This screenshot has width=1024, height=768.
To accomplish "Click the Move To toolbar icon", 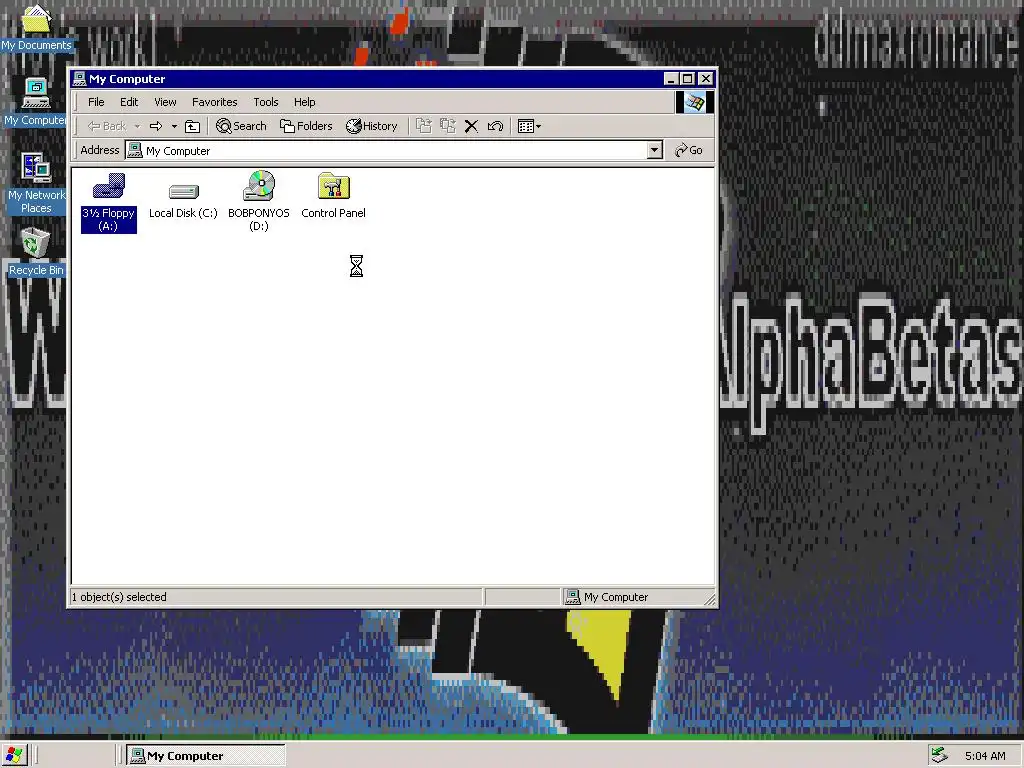I will pos(424,126).
